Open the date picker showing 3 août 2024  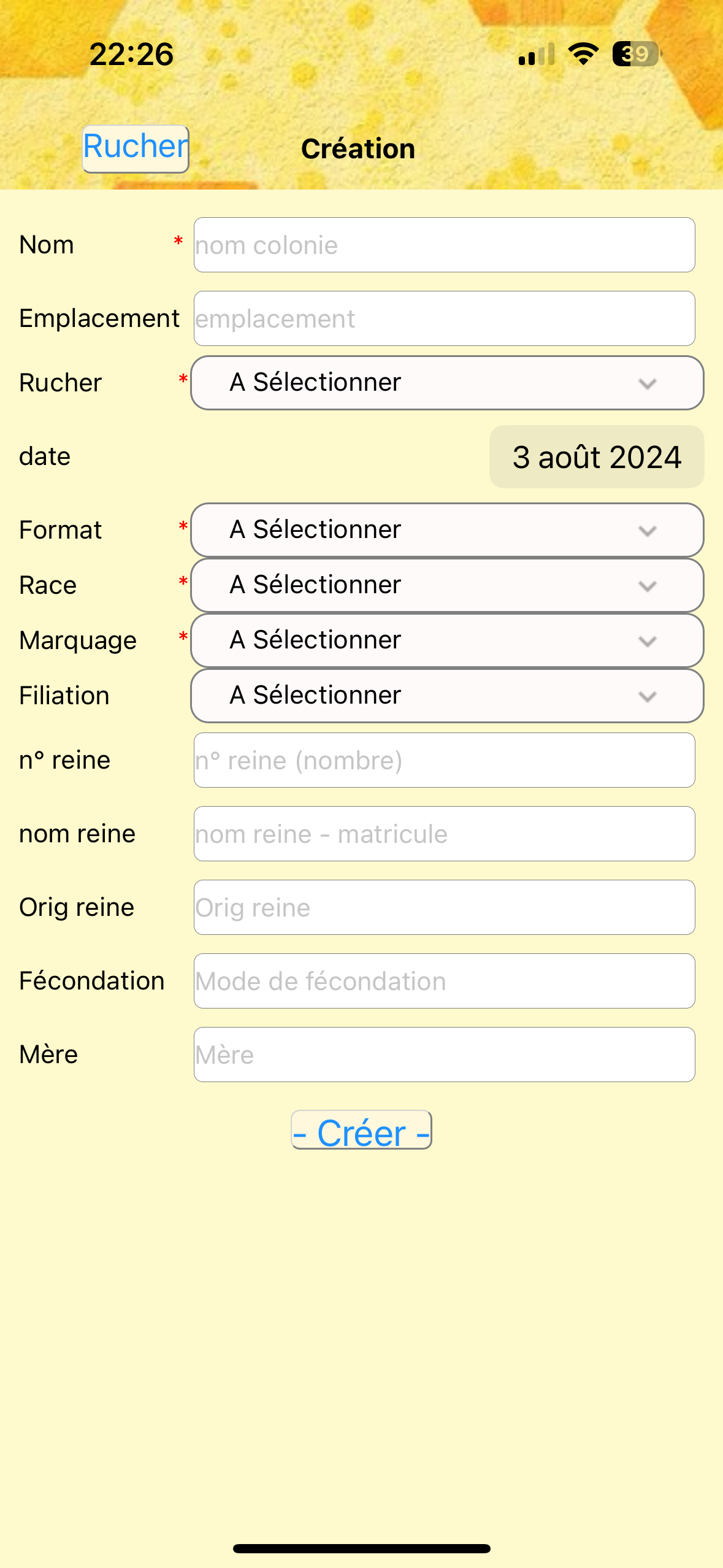pyautogui.click(x=596, y=457)
